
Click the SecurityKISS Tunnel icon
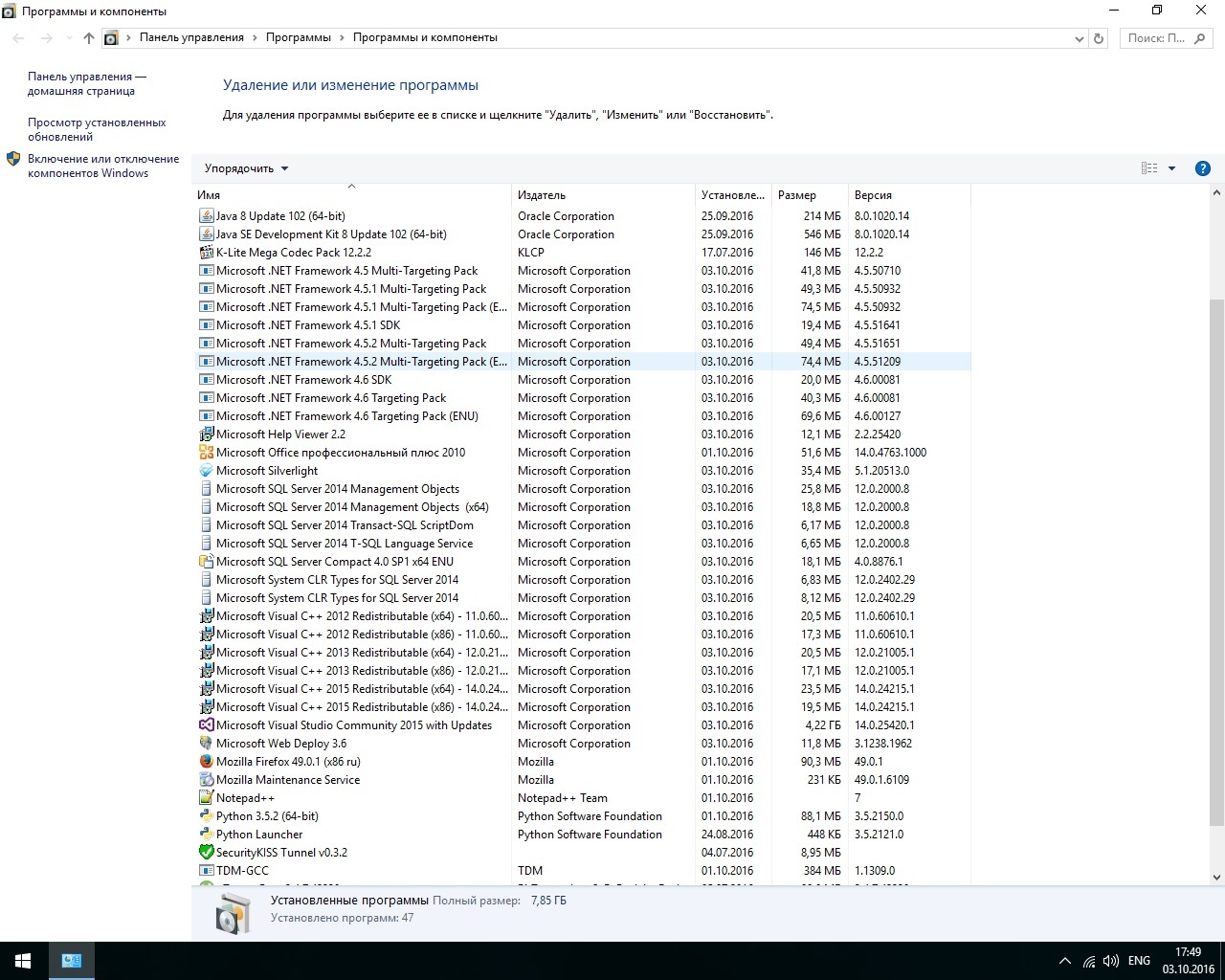pos(206,853)
